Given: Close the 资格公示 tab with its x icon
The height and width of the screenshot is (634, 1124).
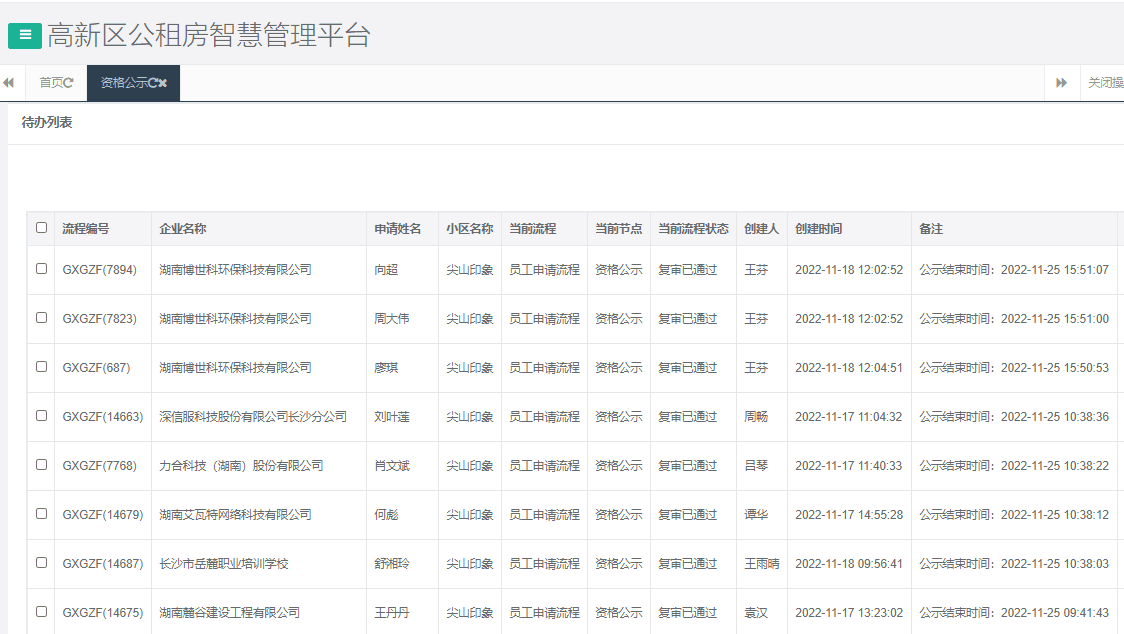Looking at the screenshot, I should click(162, 84).
